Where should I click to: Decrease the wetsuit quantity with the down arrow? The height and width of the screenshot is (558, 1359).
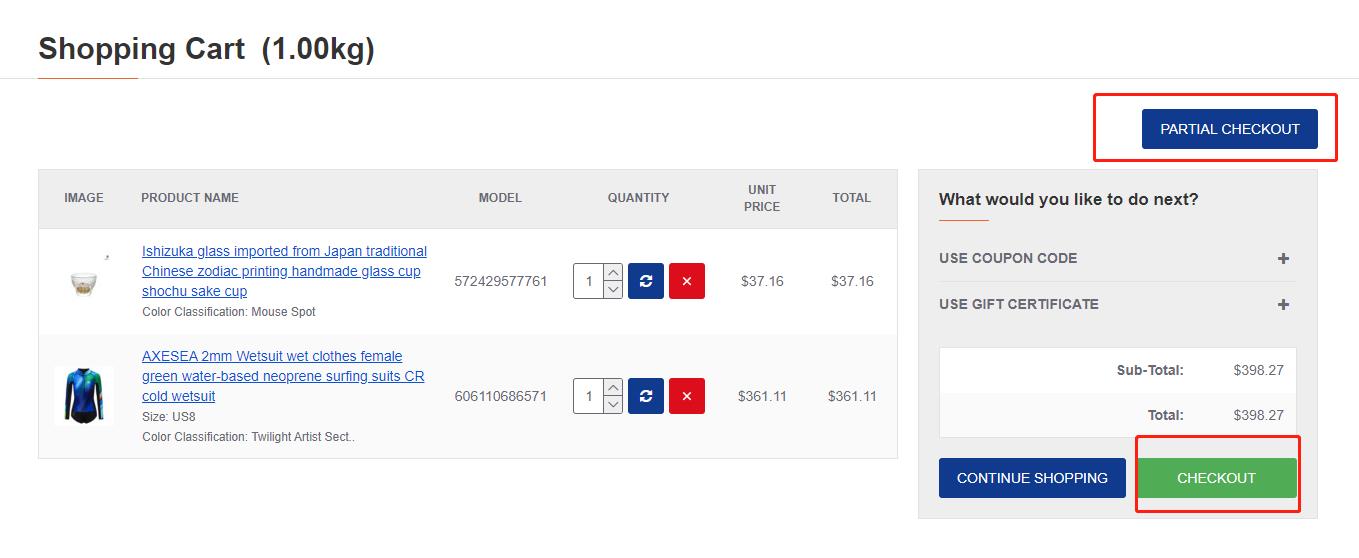tap(613, 405)
